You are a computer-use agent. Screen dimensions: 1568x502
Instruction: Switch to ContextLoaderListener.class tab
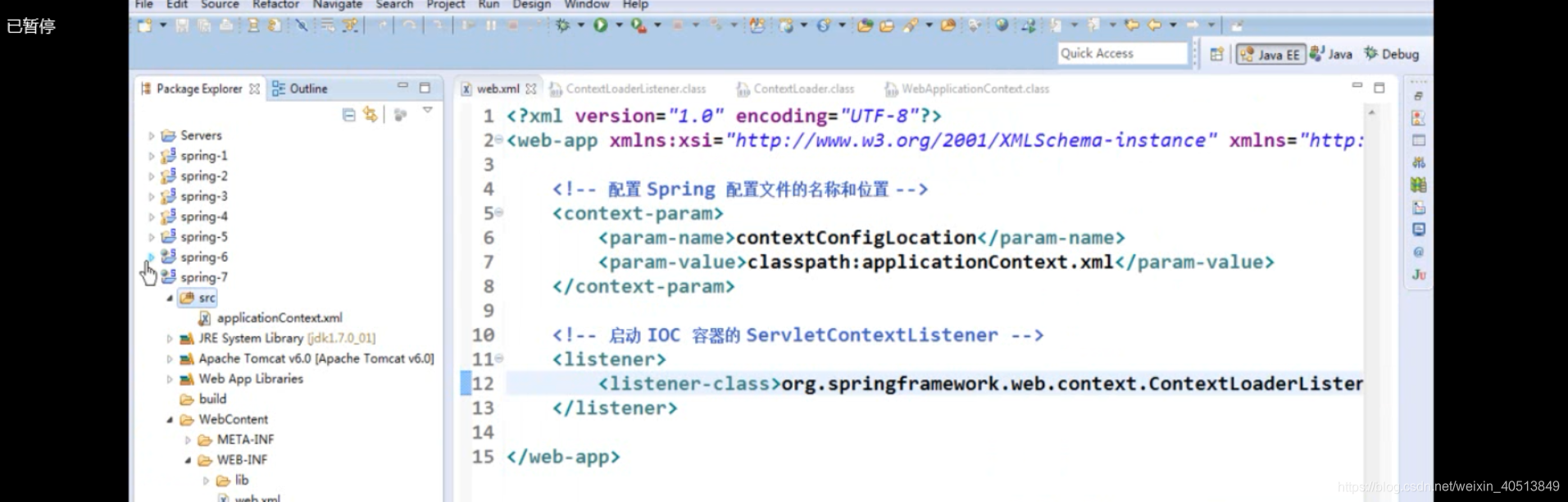pyautogui.click(x=627, y=89)
